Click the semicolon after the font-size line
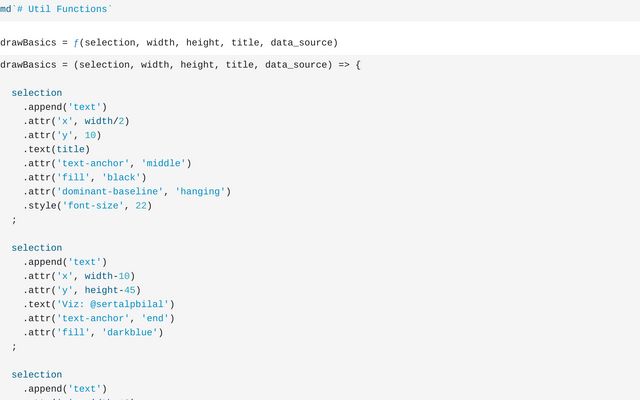 pyautogui.click(x=14, y=220)
